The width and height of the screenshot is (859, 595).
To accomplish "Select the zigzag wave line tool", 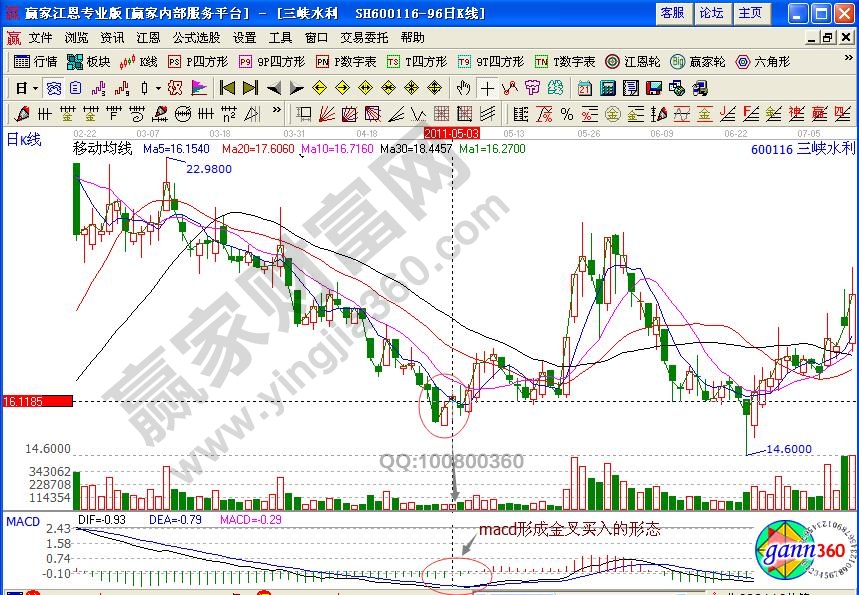I will tap(509, 88).
